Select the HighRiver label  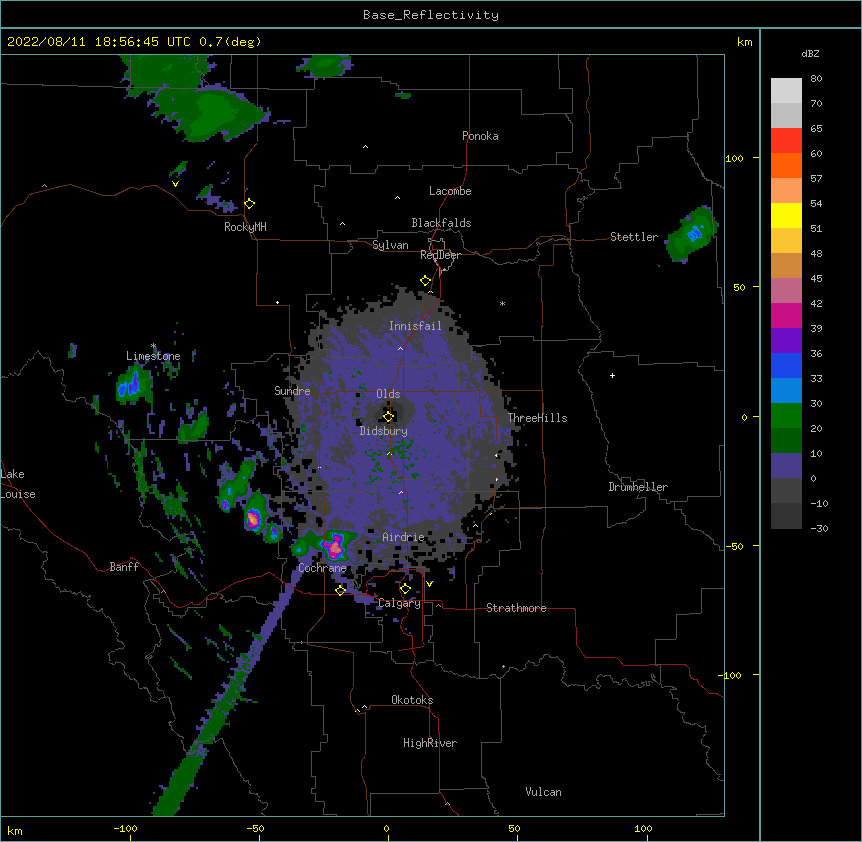coord(430,743)
